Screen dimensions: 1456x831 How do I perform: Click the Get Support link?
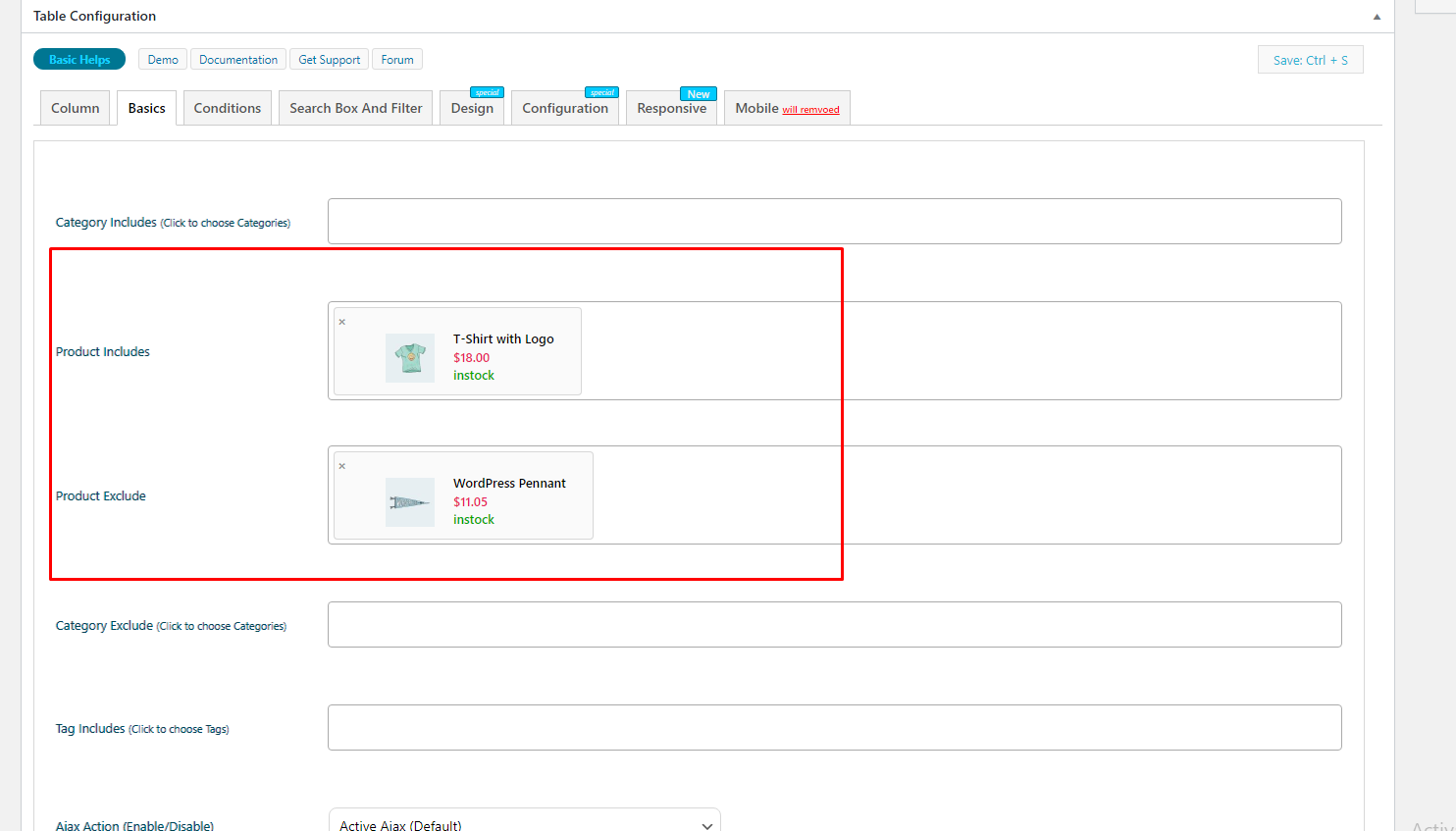pyautogui.click(x=330, y=60)
